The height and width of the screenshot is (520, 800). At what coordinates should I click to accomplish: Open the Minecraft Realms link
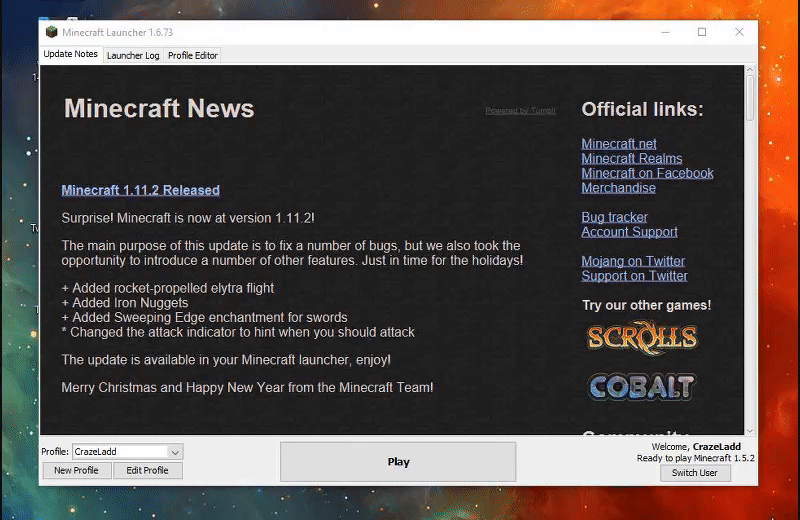click(632, 159)
